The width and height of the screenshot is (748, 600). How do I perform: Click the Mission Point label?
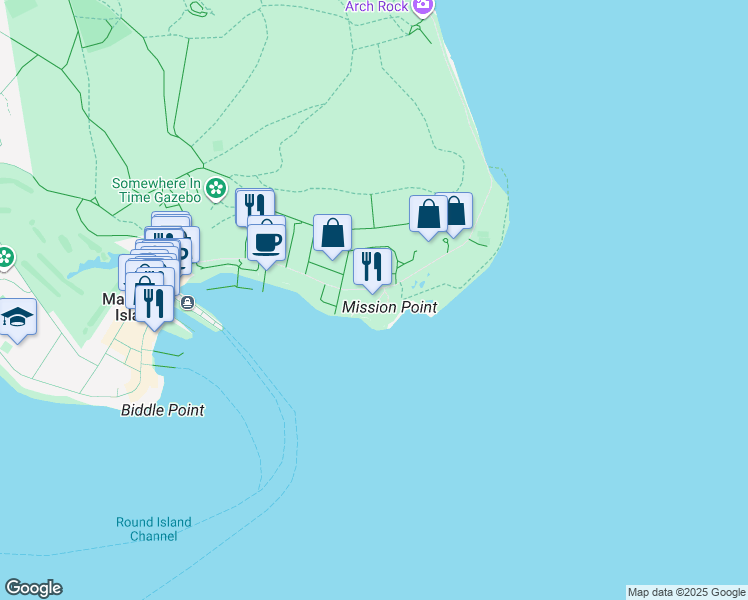pos(389,308)
